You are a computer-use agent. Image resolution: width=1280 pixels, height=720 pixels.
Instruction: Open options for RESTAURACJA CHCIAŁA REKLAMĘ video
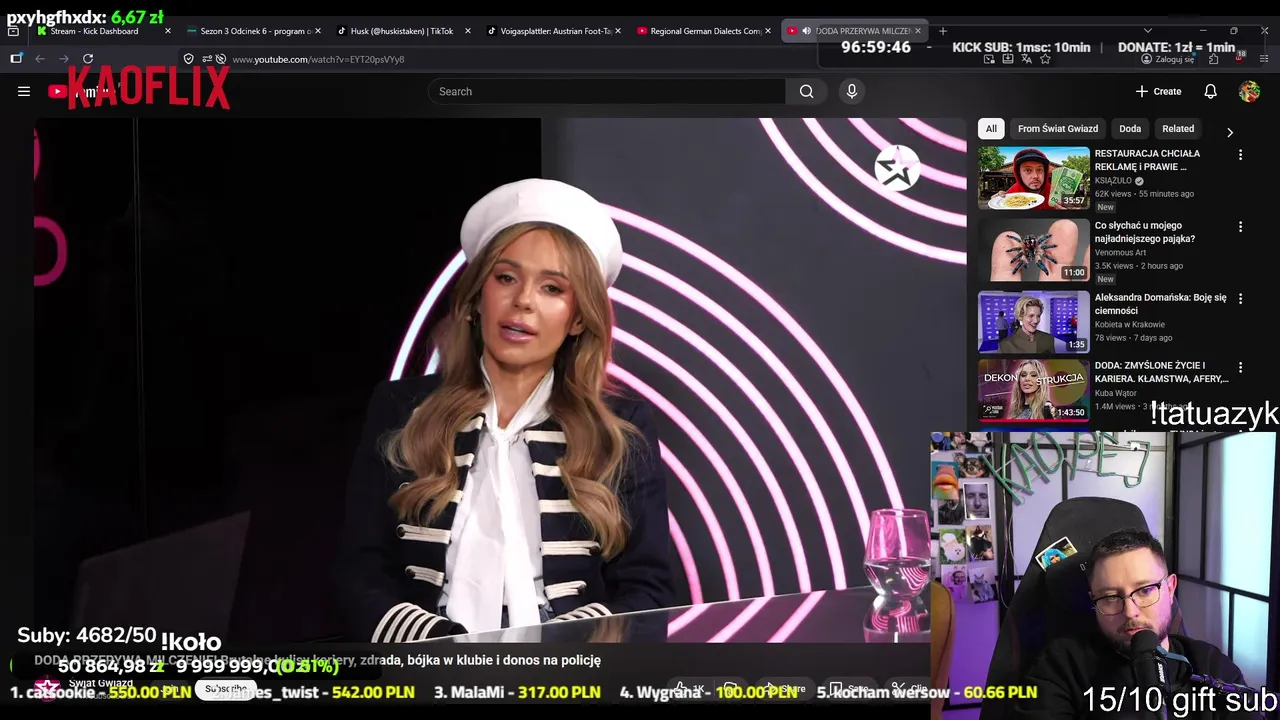click(1240, 155)
